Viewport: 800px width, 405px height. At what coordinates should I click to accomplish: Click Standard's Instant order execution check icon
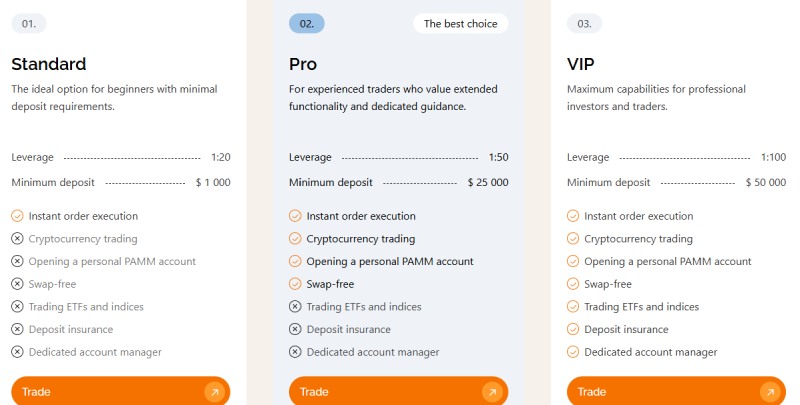17,216
